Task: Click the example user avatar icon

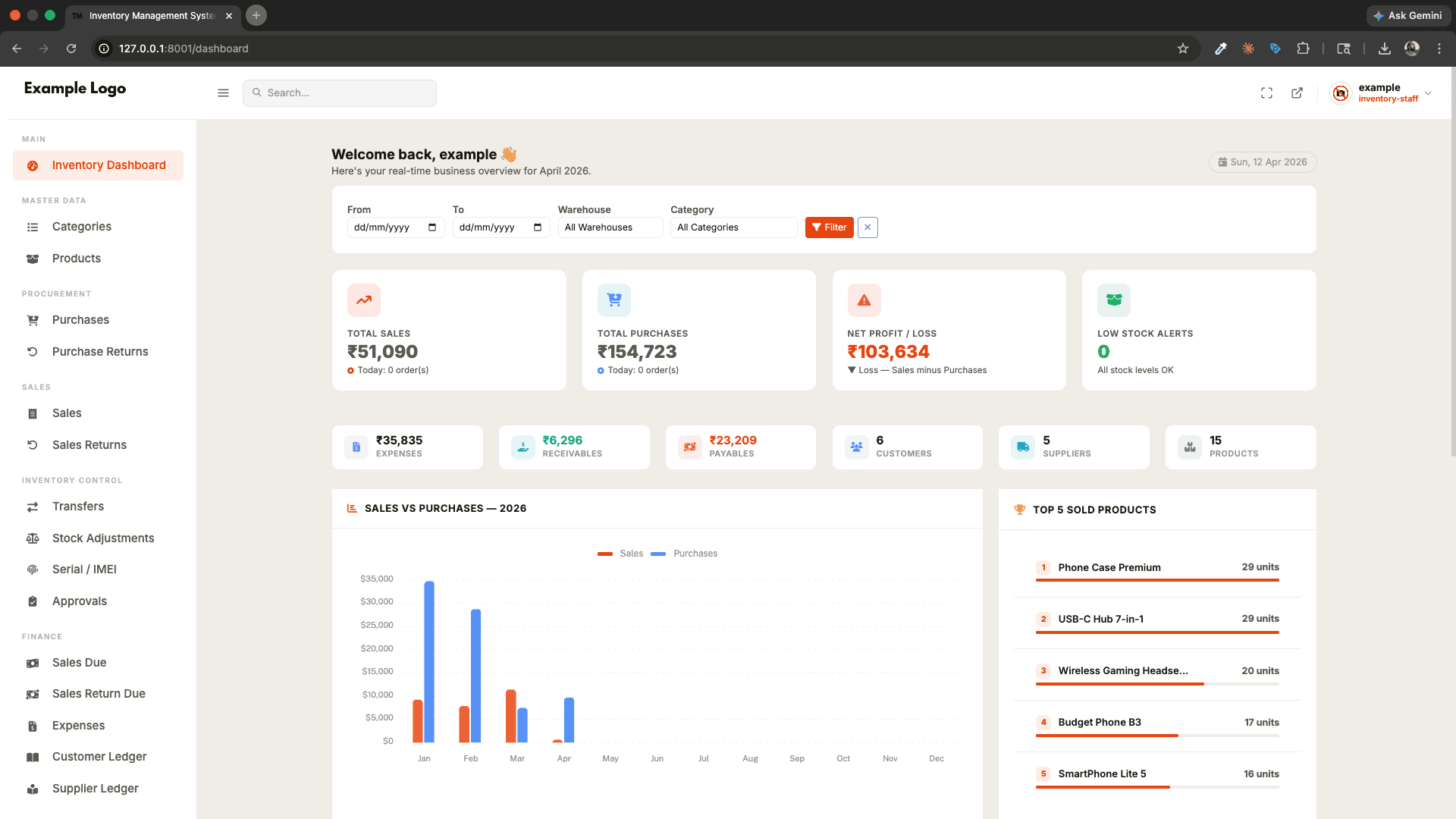Action: 1341,93
